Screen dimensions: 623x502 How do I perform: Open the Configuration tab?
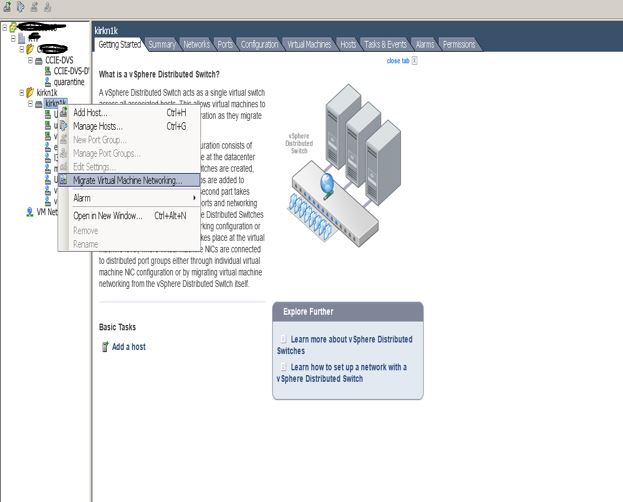point(259,45)
